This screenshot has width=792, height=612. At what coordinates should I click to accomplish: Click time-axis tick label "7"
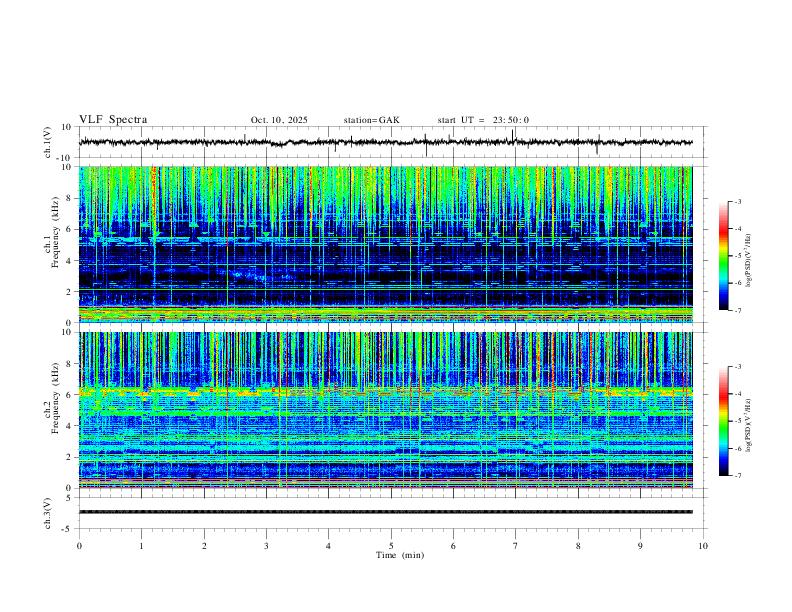(516, 546)
